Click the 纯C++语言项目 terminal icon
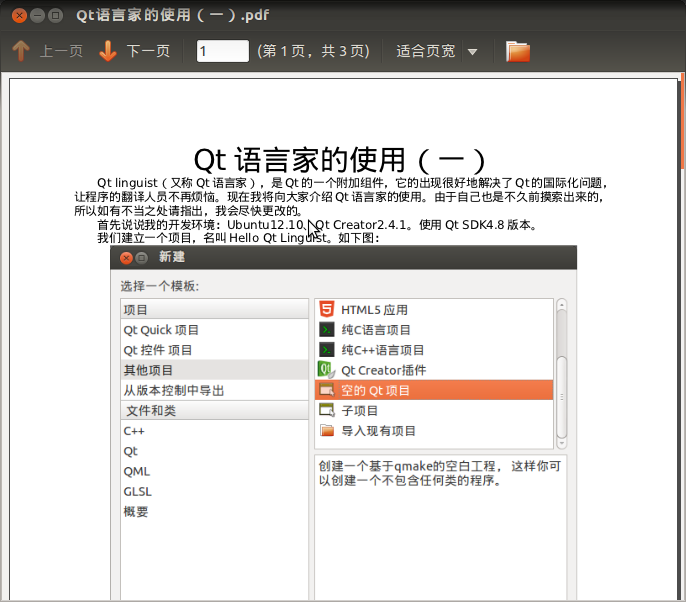Viewport: 686px width, 602px height. [x=326, y=350]
